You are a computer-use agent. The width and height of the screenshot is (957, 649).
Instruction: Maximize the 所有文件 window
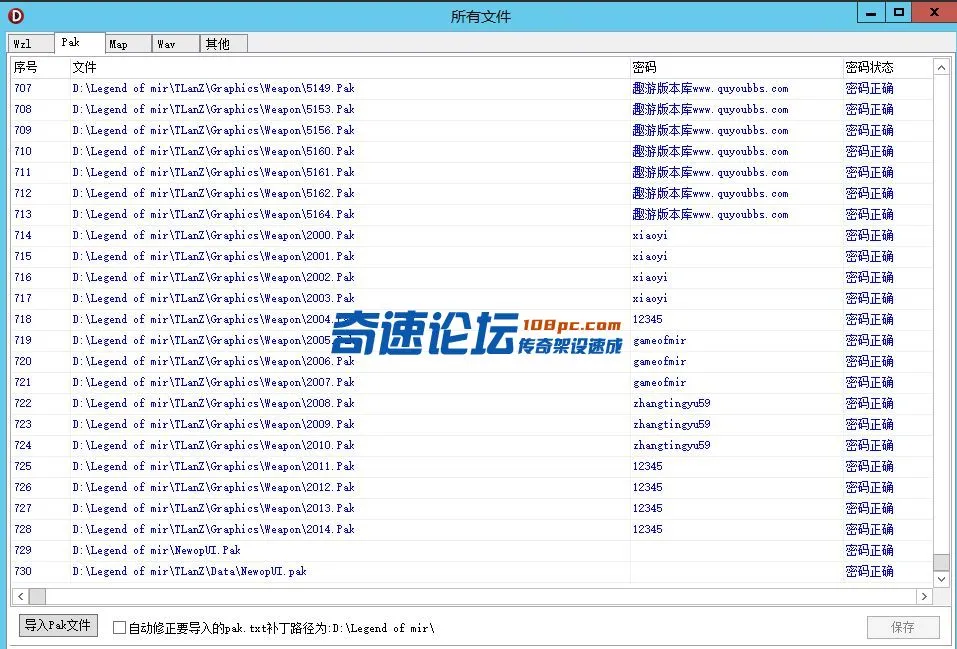point(898,12)
